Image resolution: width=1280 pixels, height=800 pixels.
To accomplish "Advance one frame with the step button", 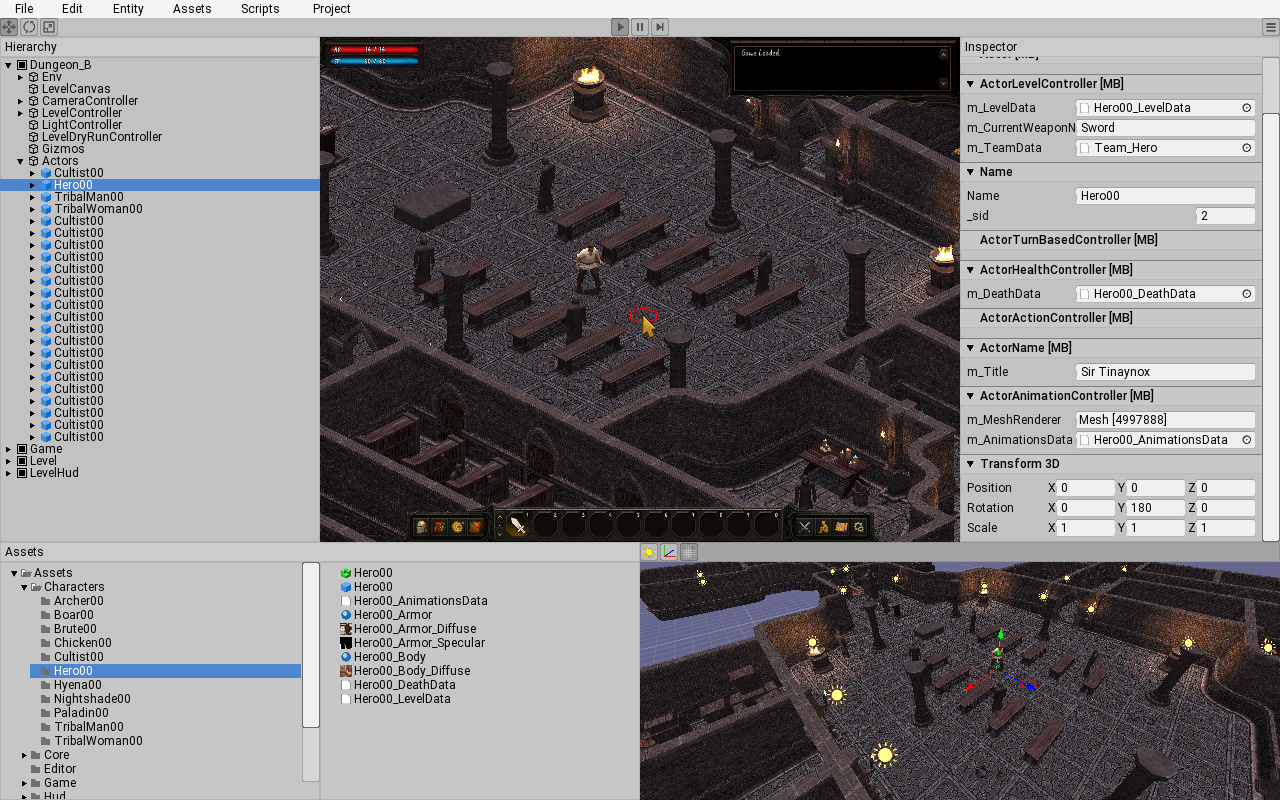I will 660,27.
